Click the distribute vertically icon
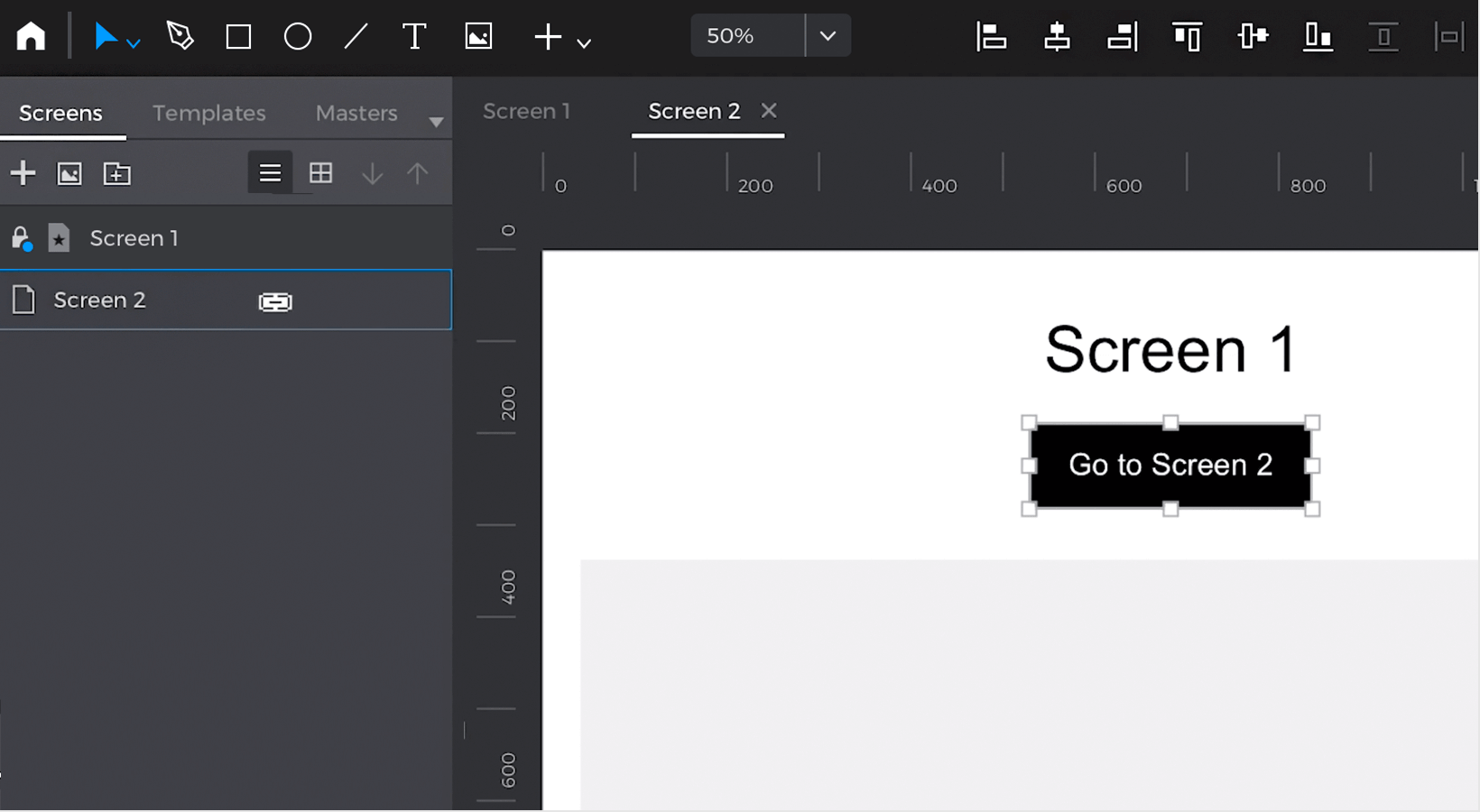 coord(1383,36)
